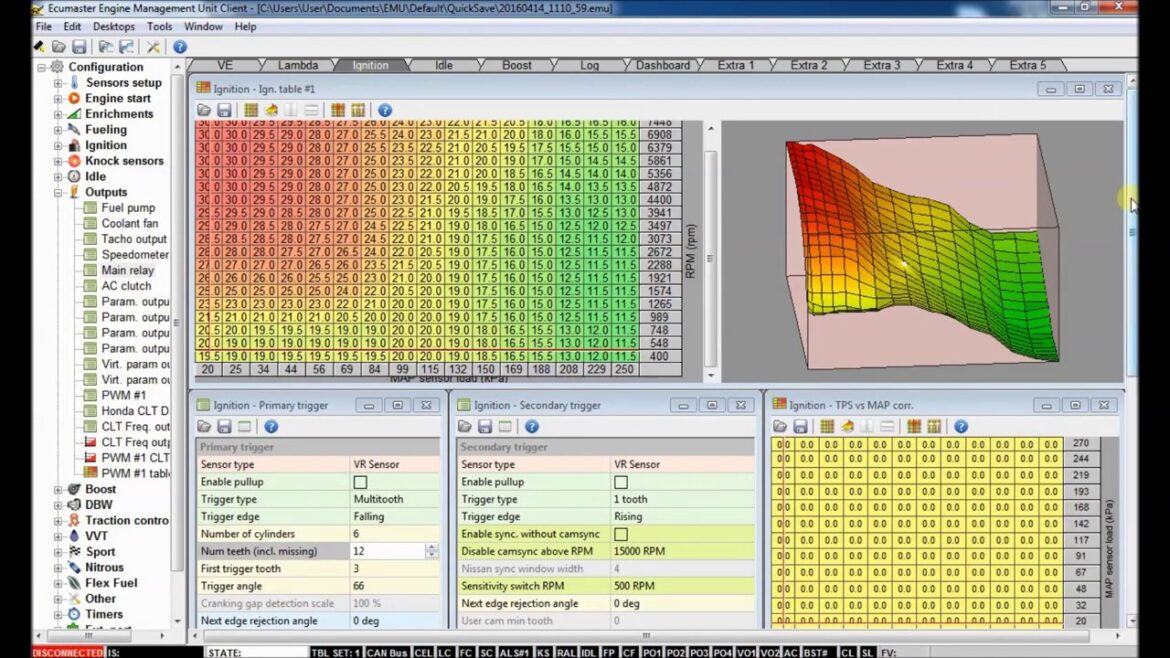This screenshot has width=1170, height=658.
Task: Click help icon in Secondary trigger panel
Action: pos(531,427)
